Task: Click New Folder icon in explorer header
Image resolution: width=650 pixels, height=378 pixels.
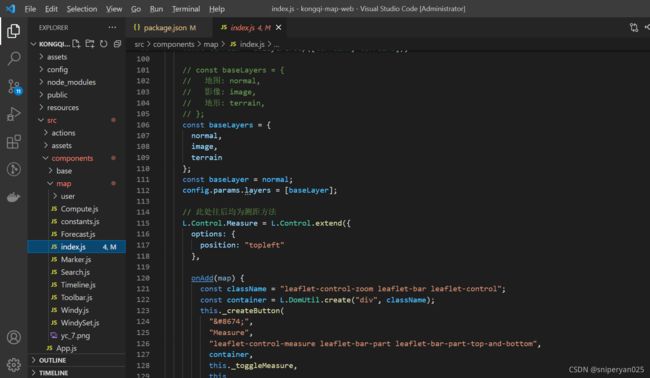Action: 90,44
